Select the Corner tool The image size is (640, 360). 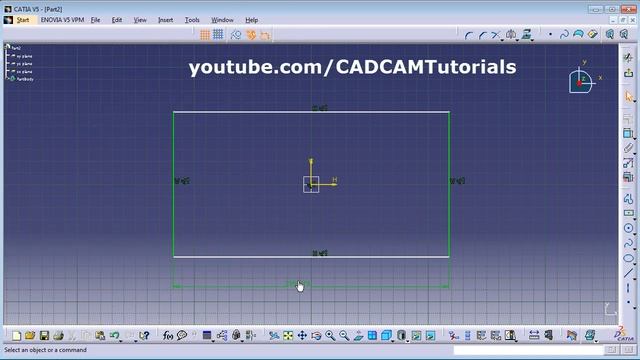(469, 36)
